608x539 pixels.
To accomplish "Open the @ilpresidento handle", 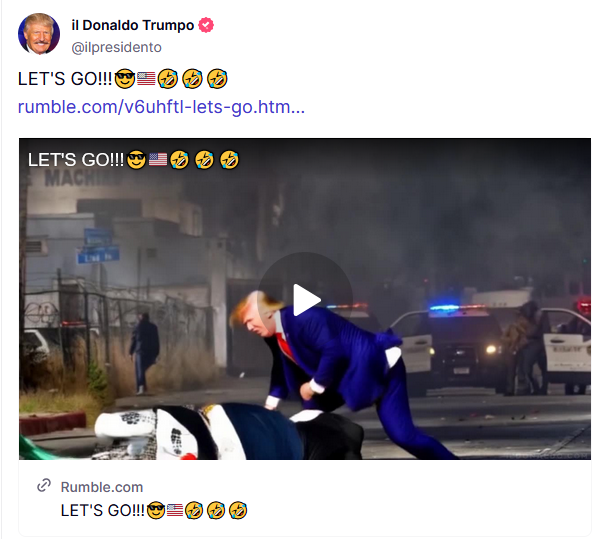I will click(x=116, y=47).
